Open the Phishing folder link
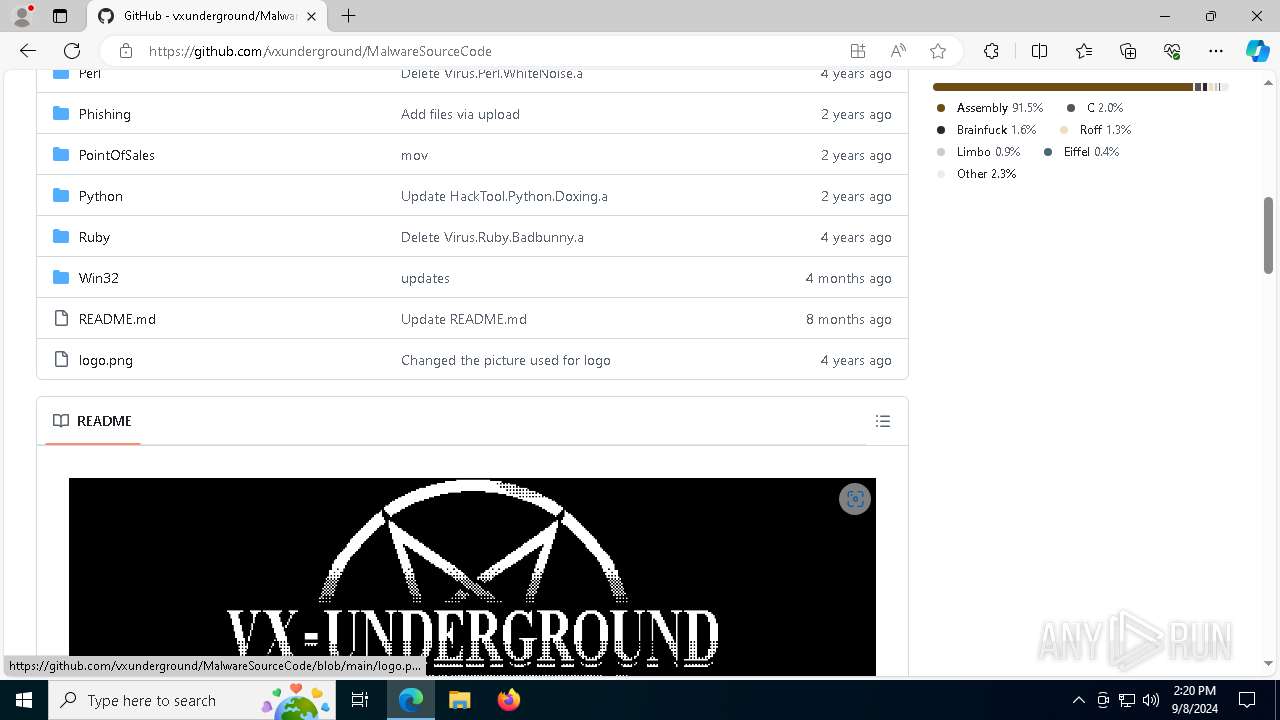 (105, 114)
